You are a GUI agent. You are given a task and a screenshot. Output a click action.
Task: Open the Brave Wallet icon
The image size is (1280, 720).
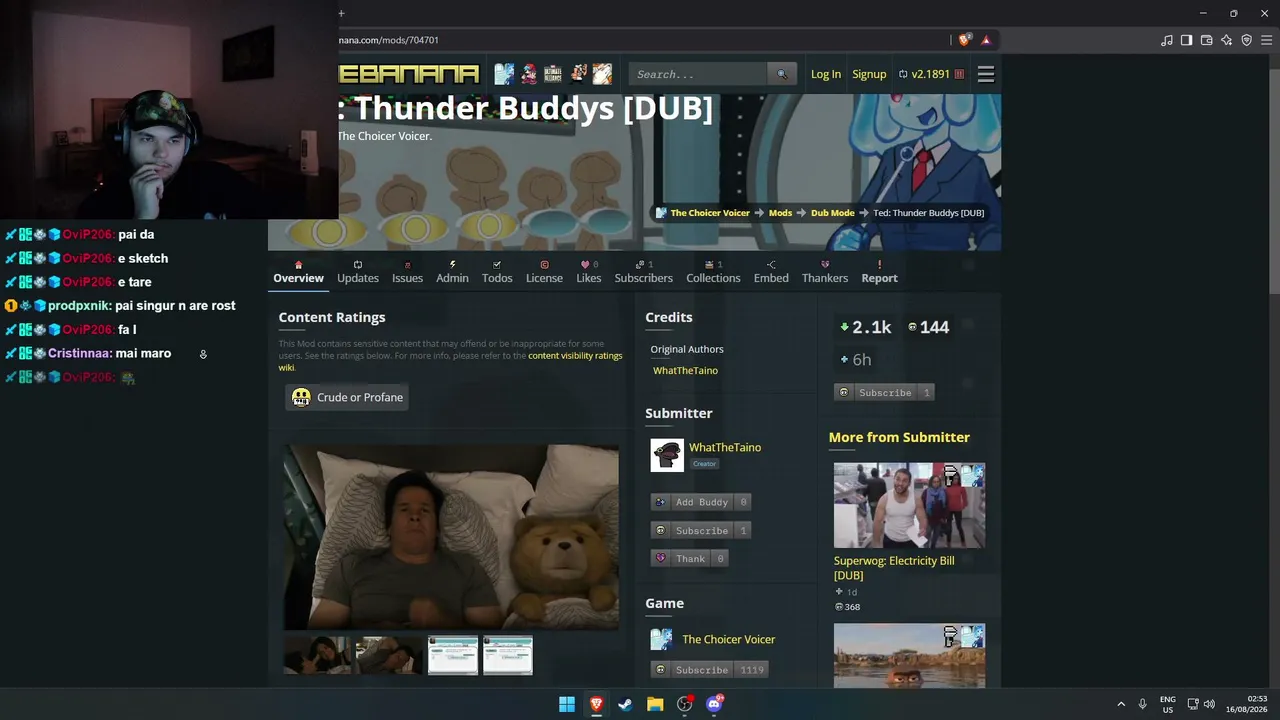[x=1206, y=40]
